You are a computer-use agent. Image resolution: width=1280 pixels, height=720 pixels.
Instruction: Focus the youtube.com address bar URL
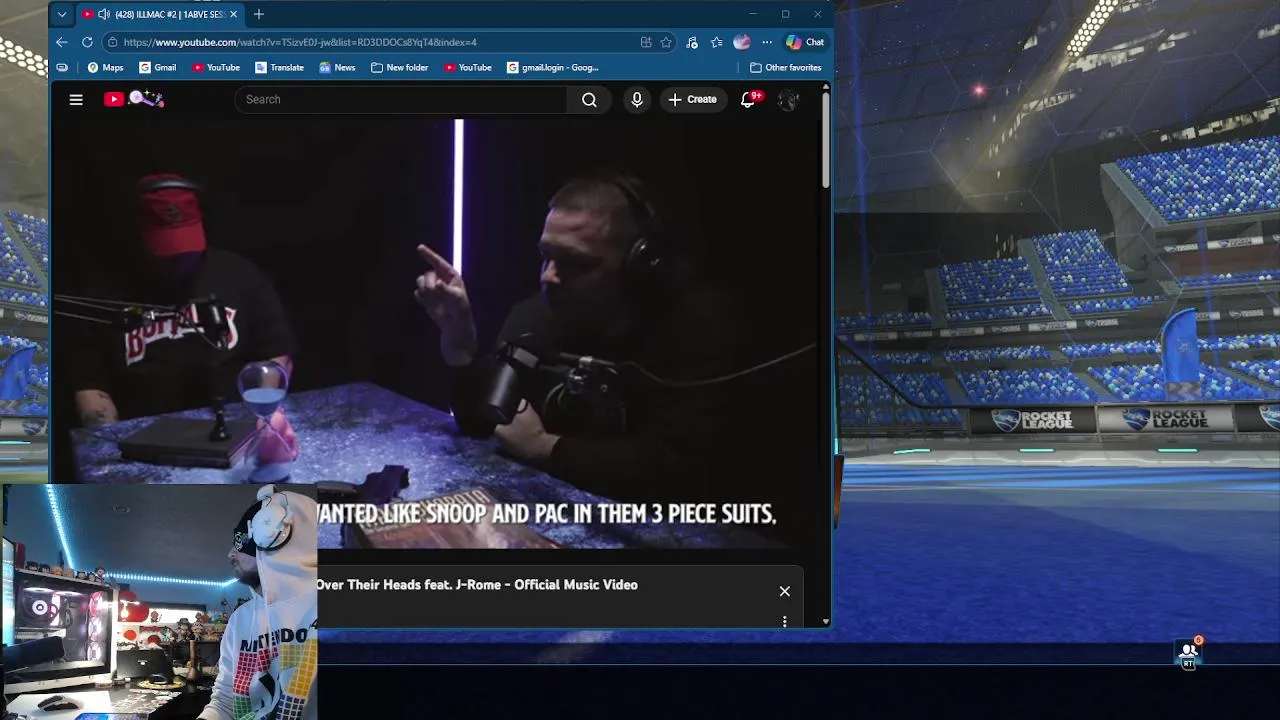tap(300, 42)
